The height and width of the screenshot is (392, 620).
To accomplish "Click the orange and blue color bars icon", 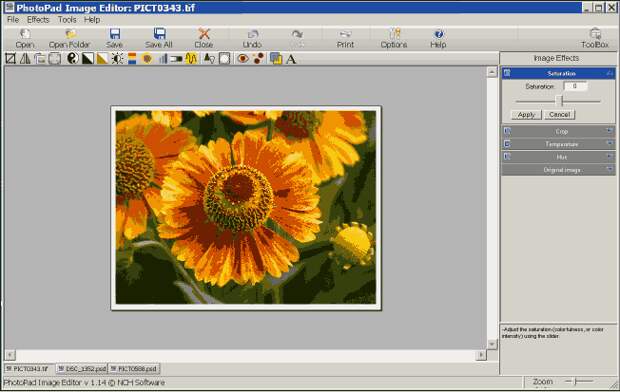I will 132,59.
